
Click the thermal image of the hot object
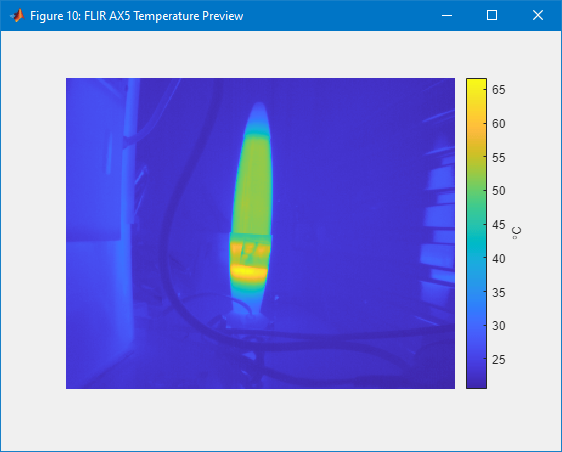pyautogui.click(x=260, y=233)
